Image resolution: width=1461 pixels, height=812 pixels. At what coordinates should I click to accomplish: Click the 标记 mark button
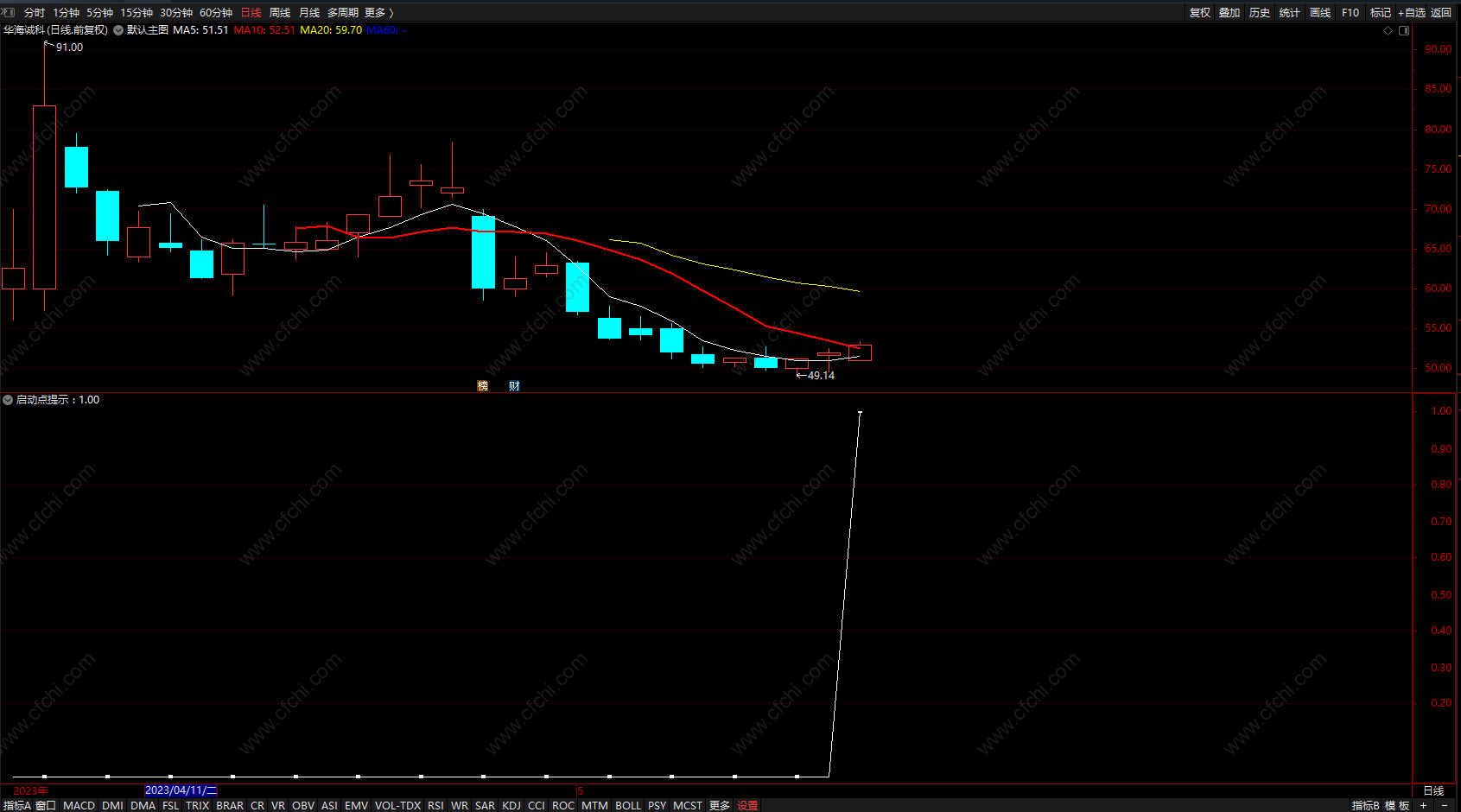click(1381, 13)
